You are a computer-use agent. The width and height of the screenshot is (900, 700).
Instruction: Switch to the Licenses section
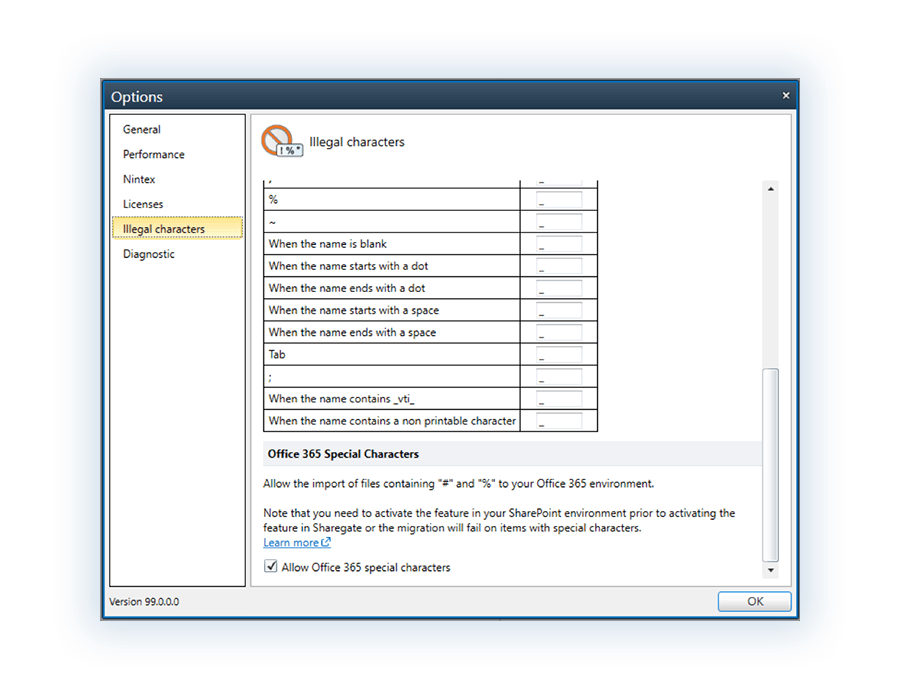(x=143, y=204)
